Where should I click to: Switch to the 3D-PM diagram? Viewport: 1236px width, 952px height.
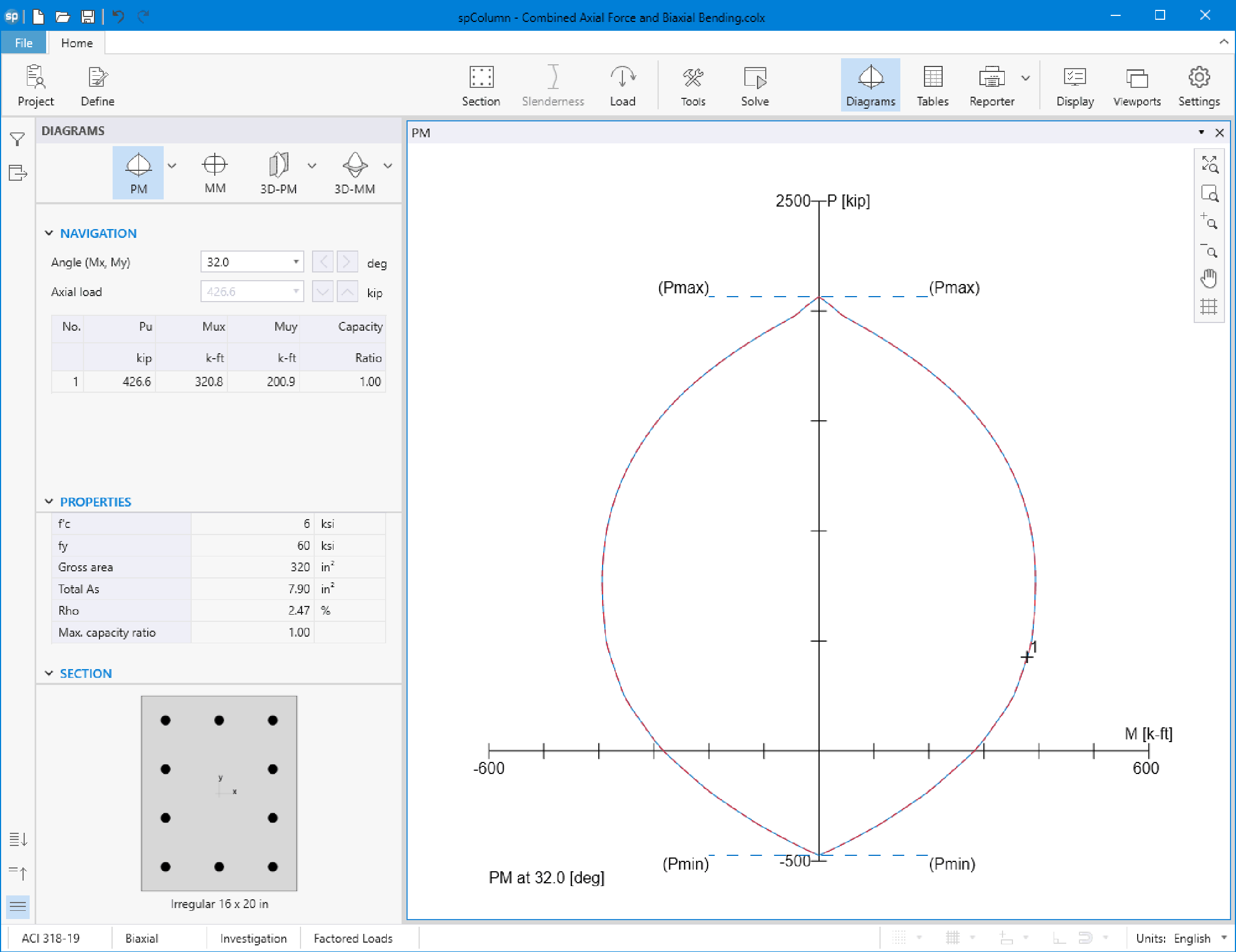coord(278,171)
